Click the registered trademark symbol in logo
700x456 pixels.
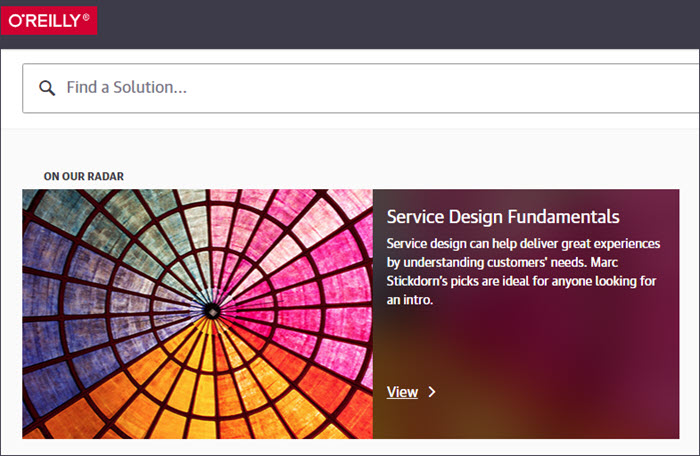[x=86, y=17]
